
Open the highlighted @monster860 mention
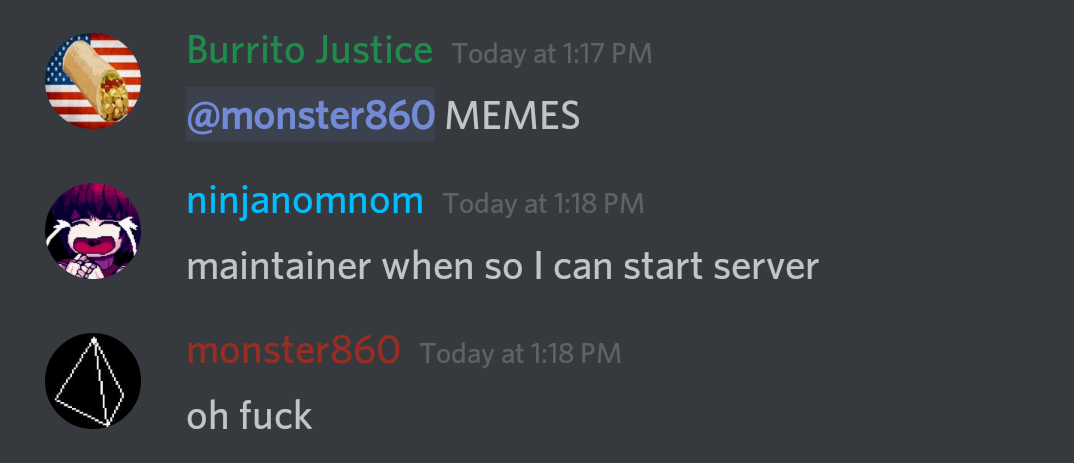click(310, 114)
